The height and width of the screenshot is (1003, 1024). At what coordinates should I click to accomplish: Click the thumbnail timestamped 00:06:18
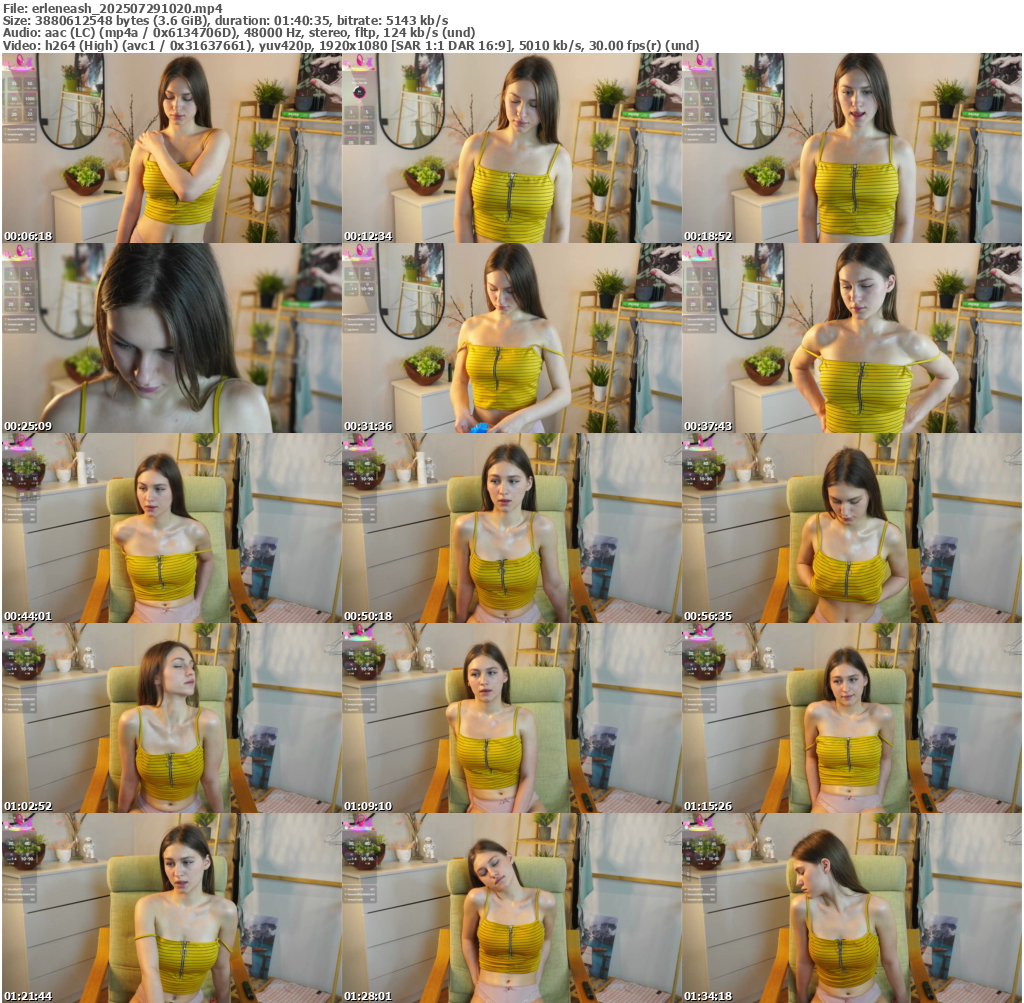coord(171,148)
